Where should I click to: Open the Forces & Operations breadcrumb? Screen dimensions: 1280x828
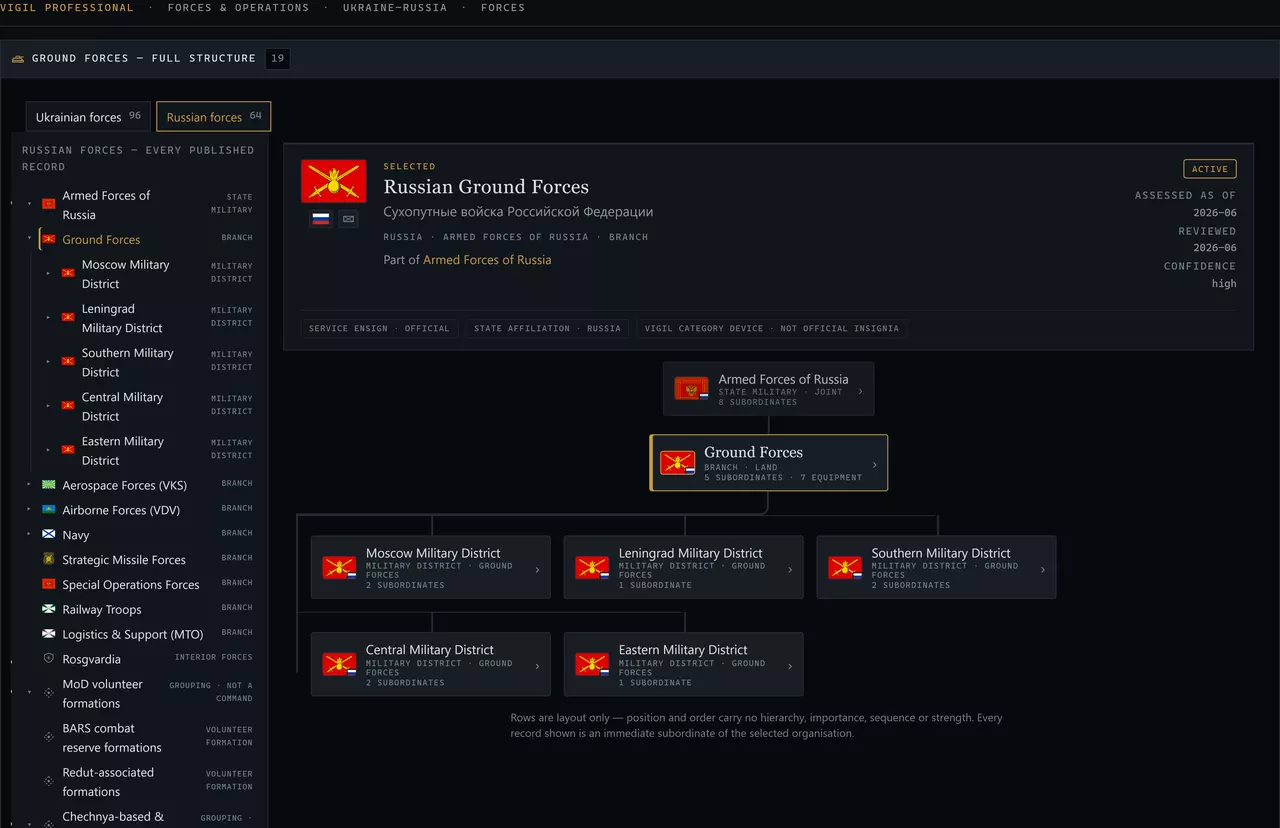[238, 8]
